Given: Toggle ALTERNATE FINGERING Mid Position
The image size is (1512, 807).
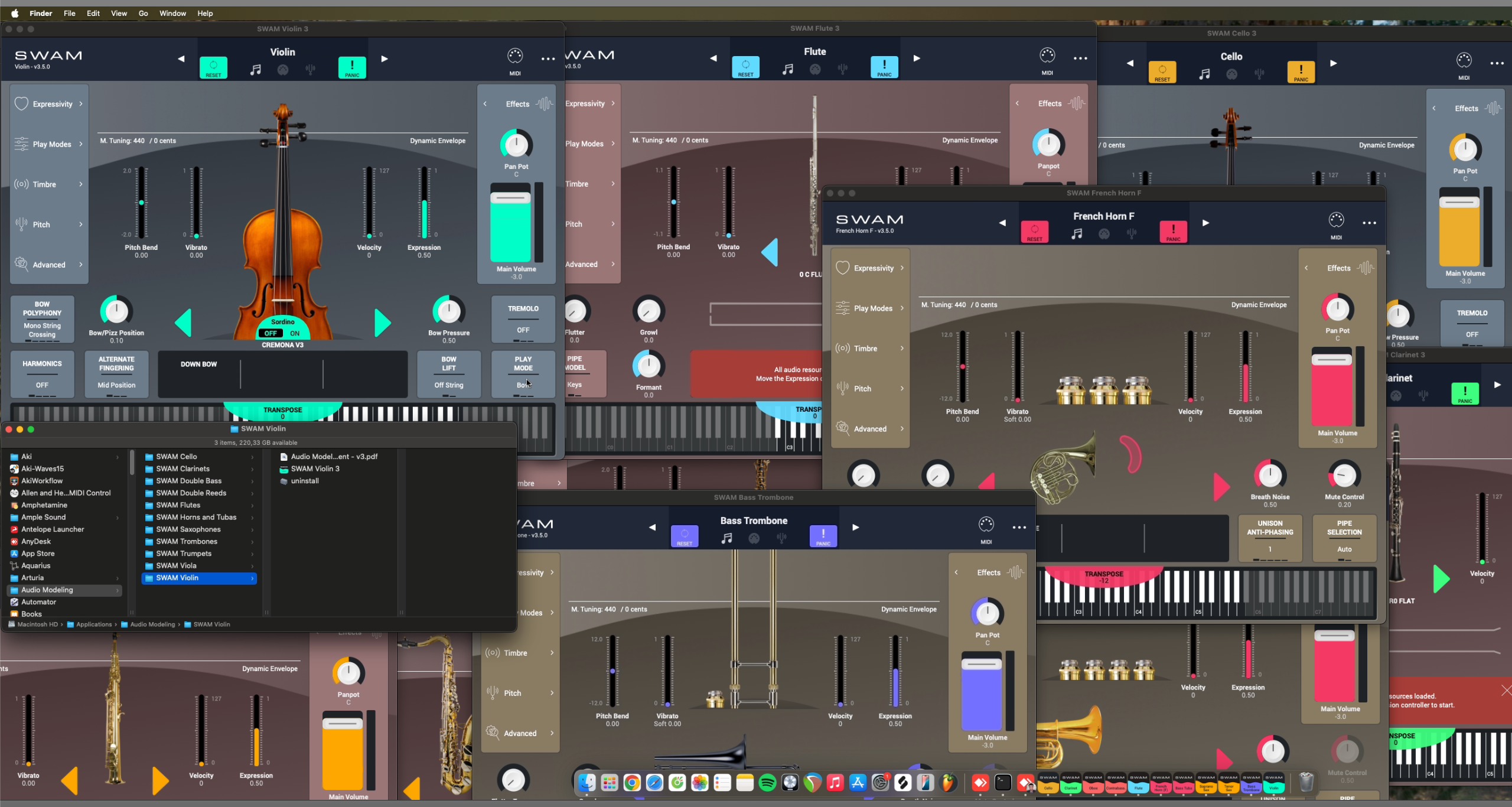Looking at the screenshot, I should click(116, 375).
